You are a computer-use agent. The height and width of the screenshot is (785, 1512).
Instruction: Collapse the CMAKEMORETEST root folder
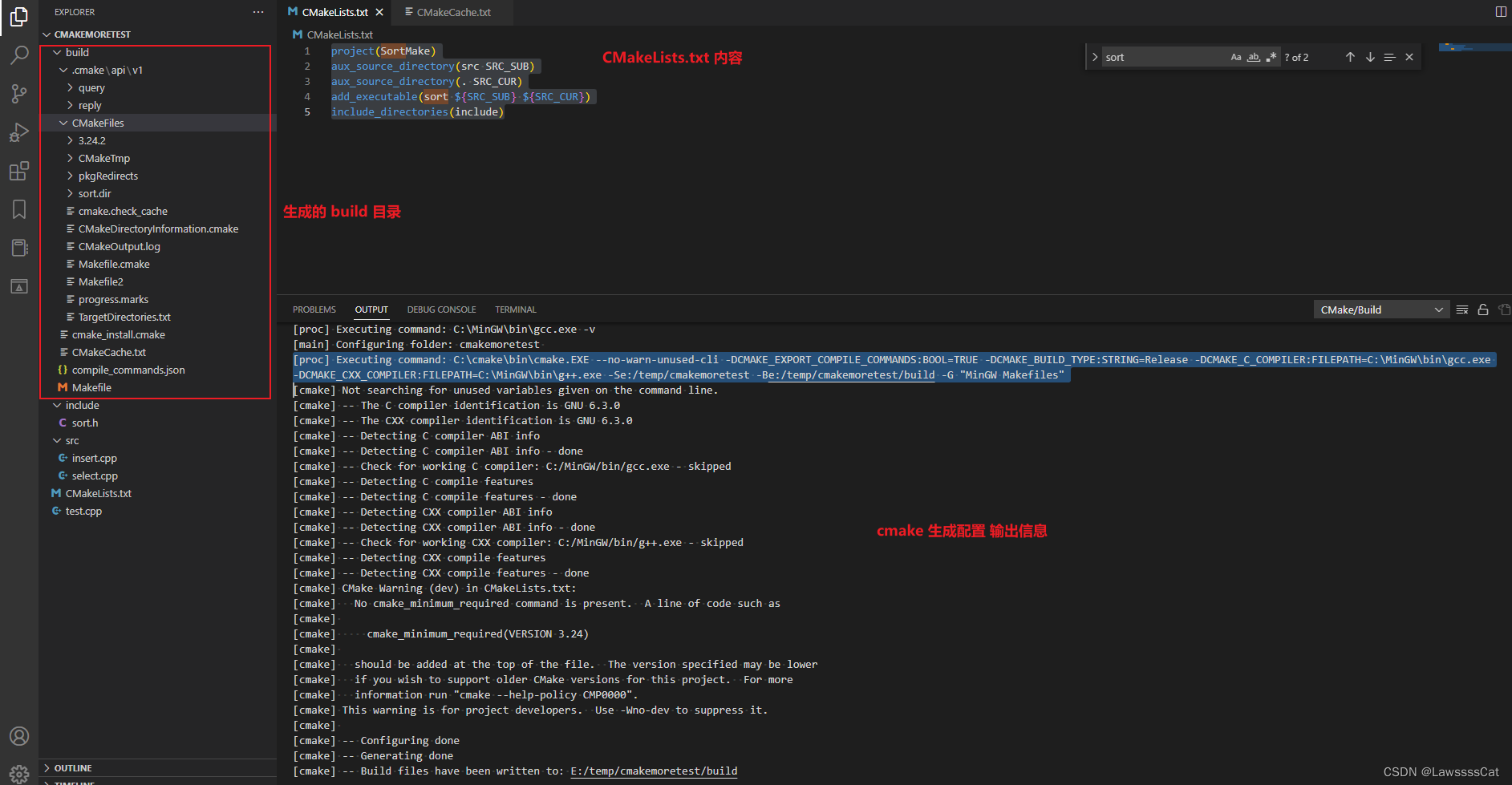157,34
